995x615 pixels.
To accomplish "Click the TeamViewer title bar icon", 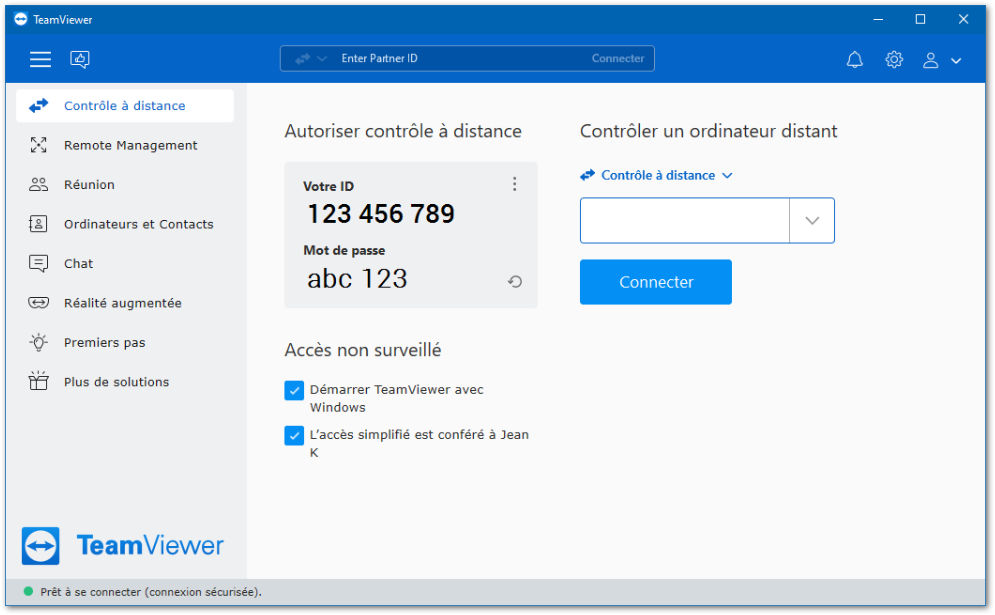I will (x=21, y=19).
